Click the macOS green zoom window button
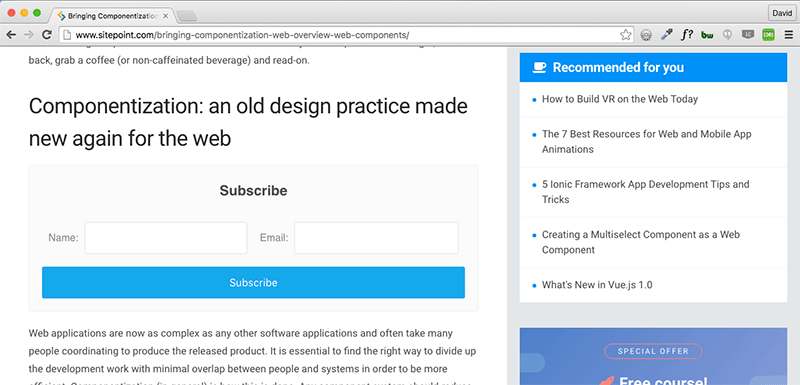The height and width of the screenshot is (385, 800). point(37,13)
